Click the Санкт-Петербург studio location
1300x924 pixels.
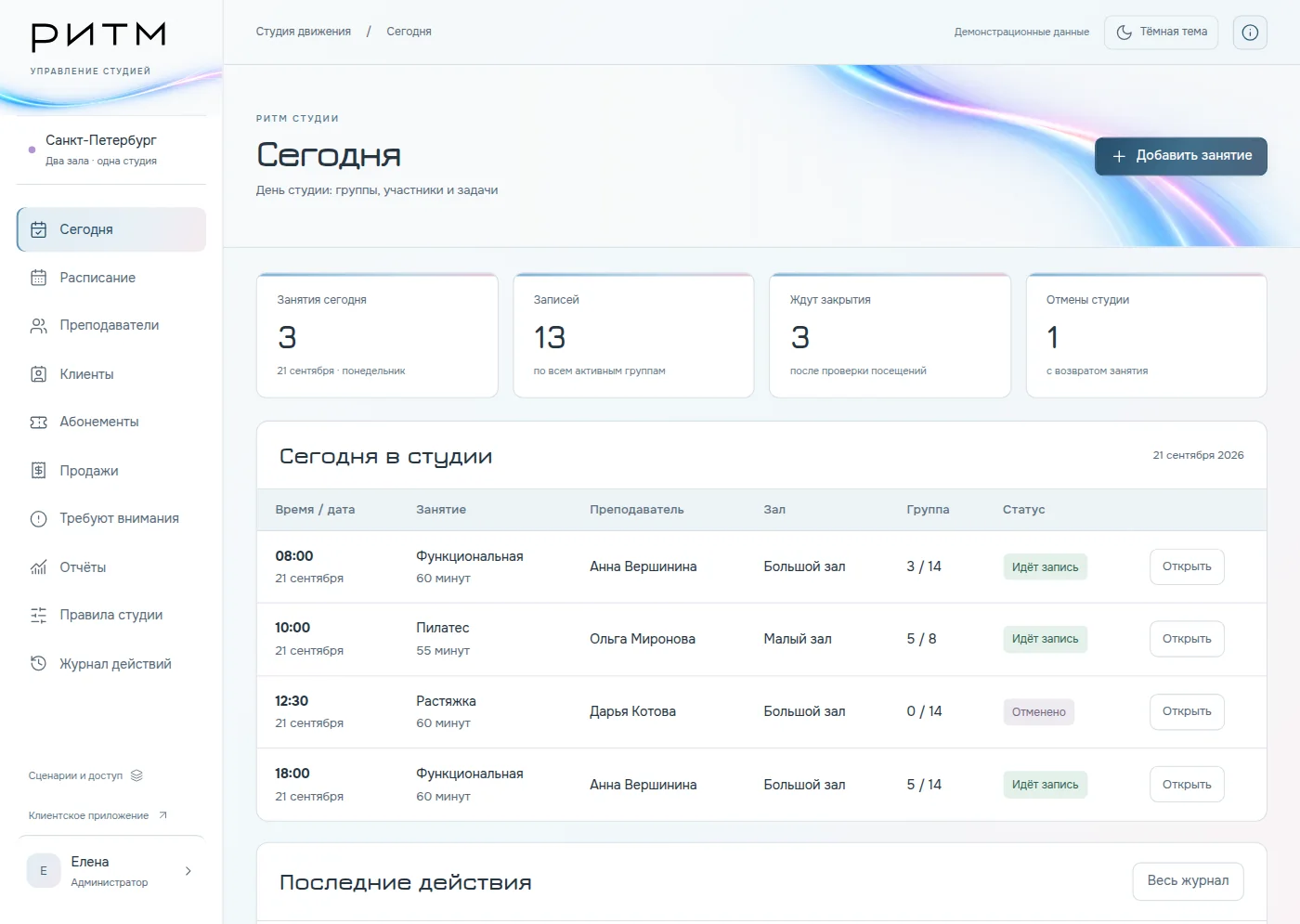tap(101, 140)
